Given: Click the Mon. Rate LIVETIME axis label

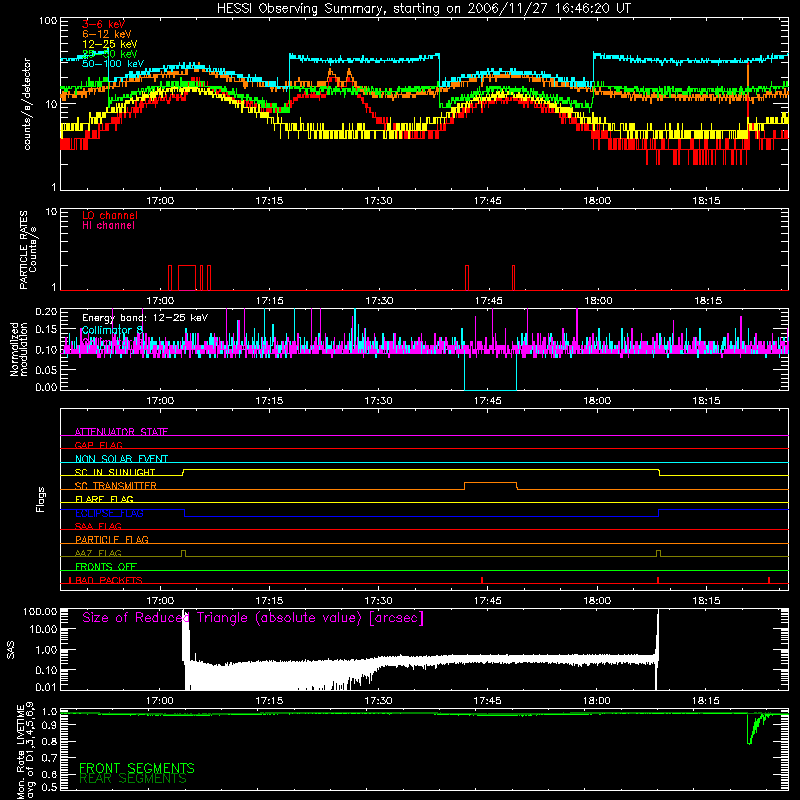Looking at the screenshot, I should click(x=26, y=751).
